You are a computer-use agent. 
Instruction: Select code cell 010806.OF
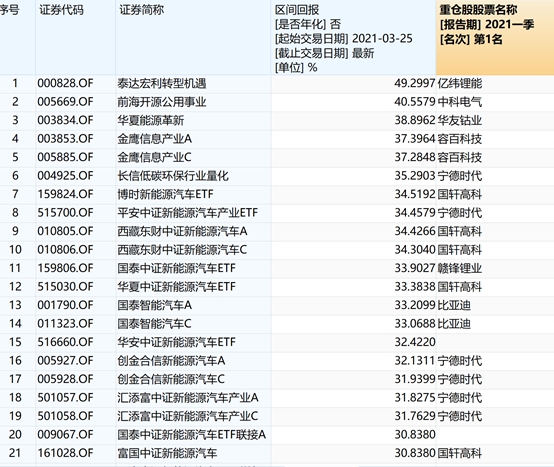coord(65,249)
